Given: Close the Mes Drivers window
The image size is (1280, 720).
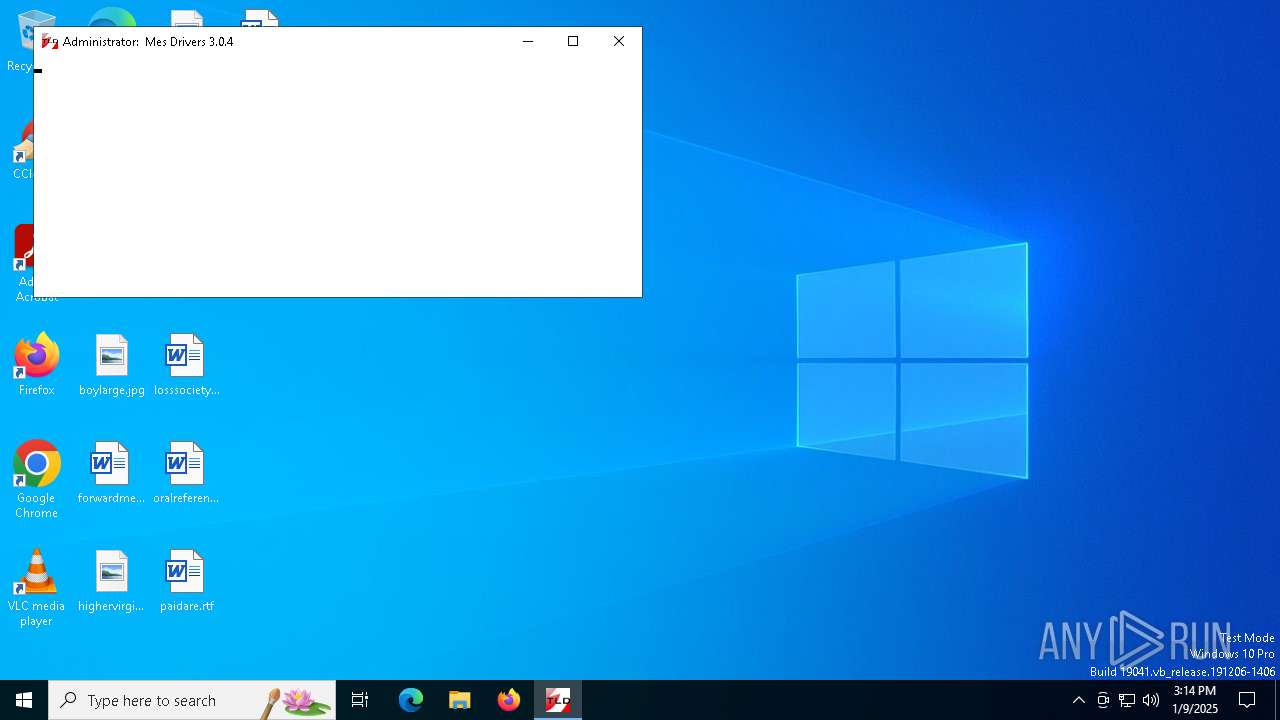Looking at the screenshot, I should tap(619, 41).
